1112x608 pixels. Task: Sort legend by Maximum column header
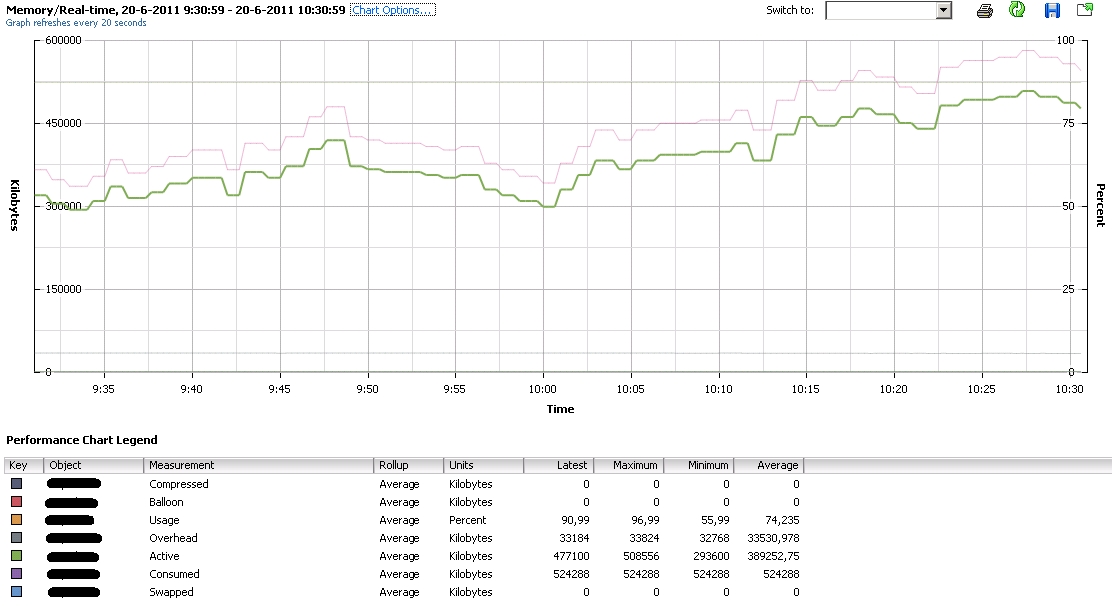[628, 465]
